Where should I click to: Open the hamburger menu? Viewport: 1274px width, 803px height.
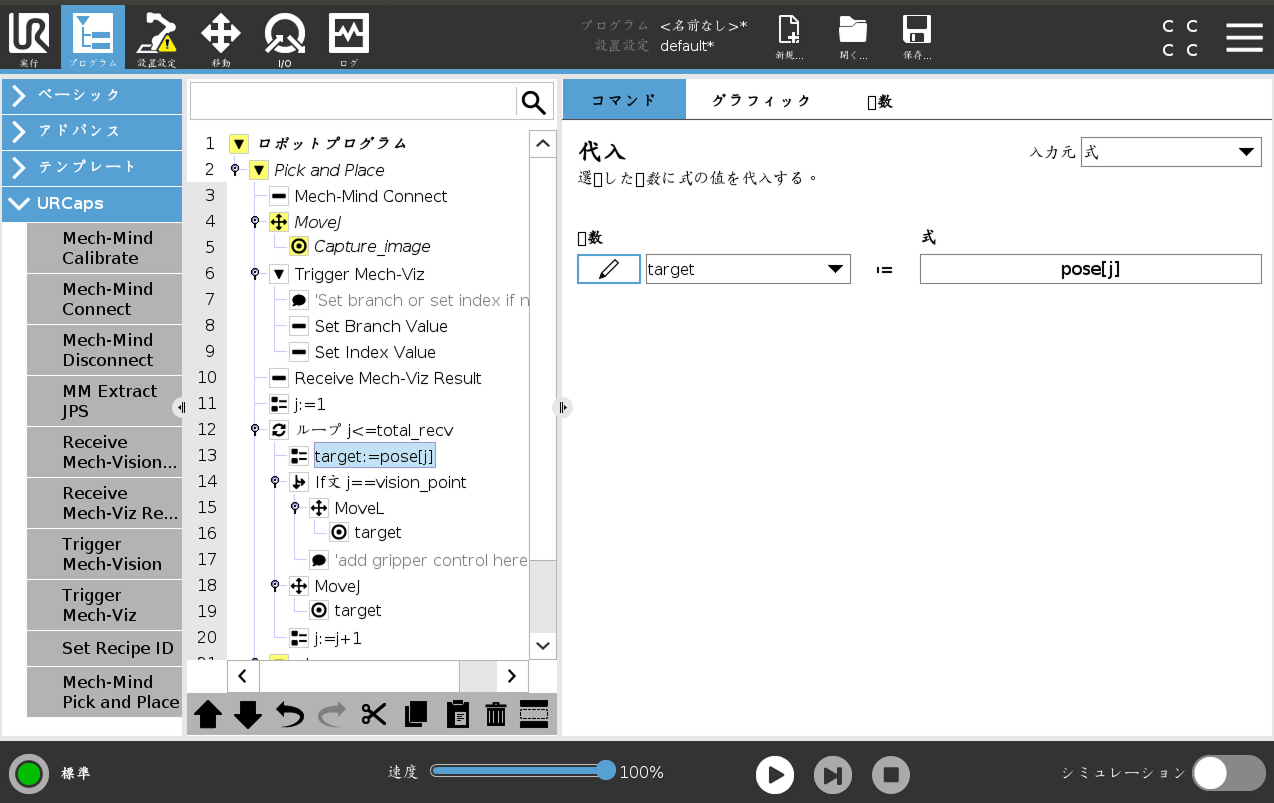(x=1244, y=37)
